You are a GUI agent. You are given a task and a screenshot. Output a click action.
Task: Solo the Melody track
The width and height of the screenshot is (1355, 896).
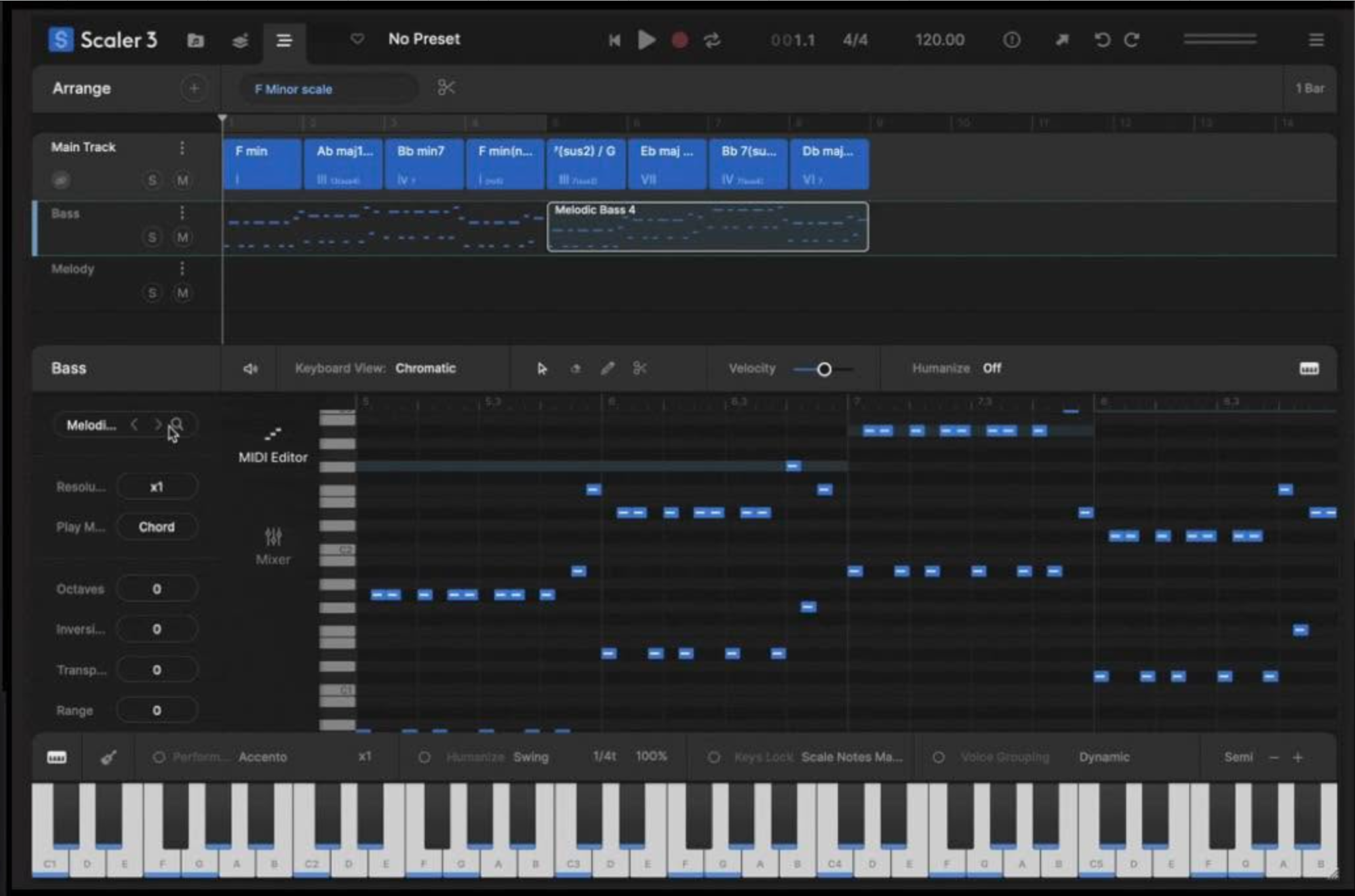[152, 293]
